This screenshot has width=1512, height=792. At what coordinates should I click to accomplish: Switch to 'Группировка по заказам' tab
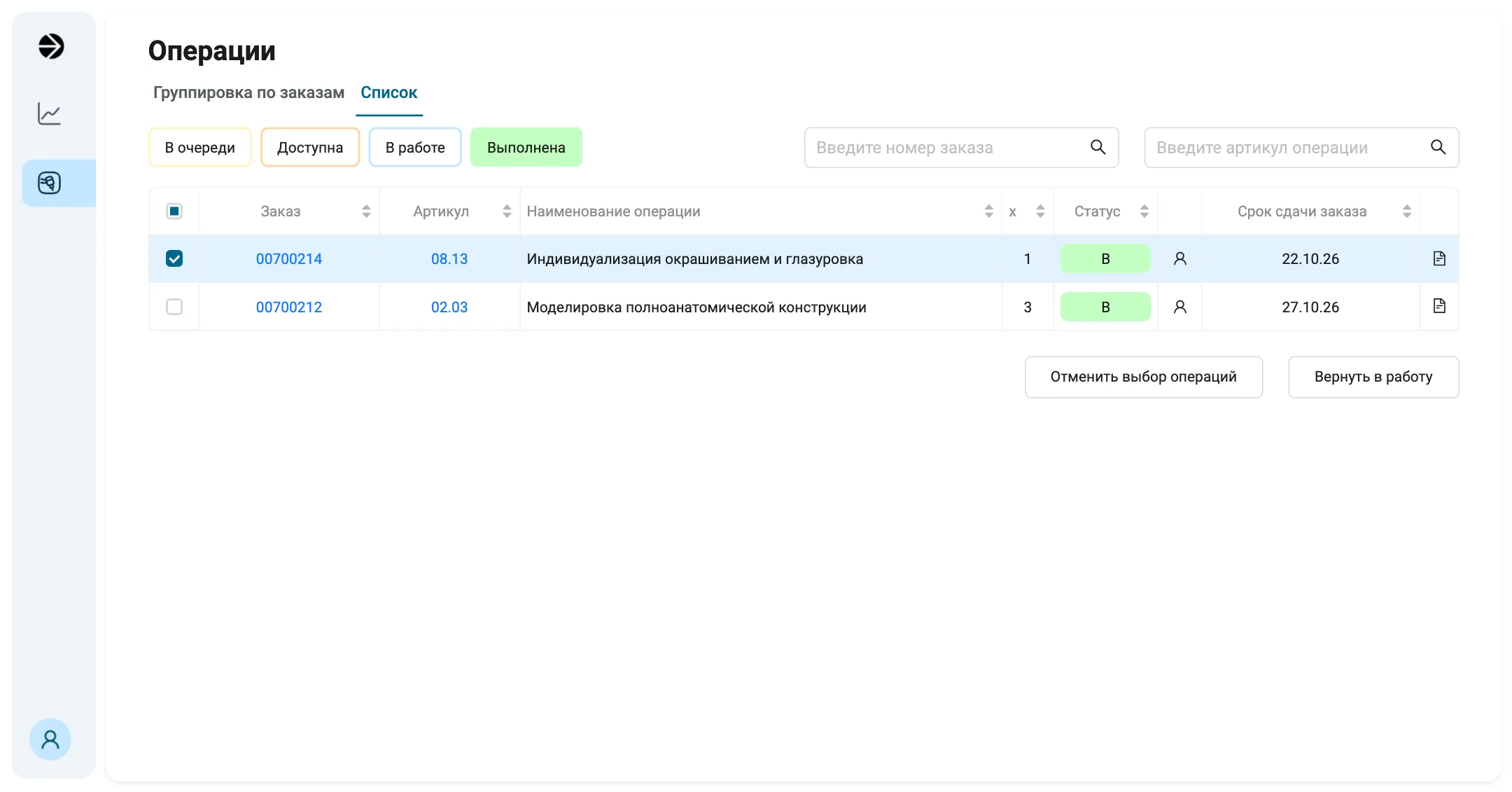pos(248,92)
